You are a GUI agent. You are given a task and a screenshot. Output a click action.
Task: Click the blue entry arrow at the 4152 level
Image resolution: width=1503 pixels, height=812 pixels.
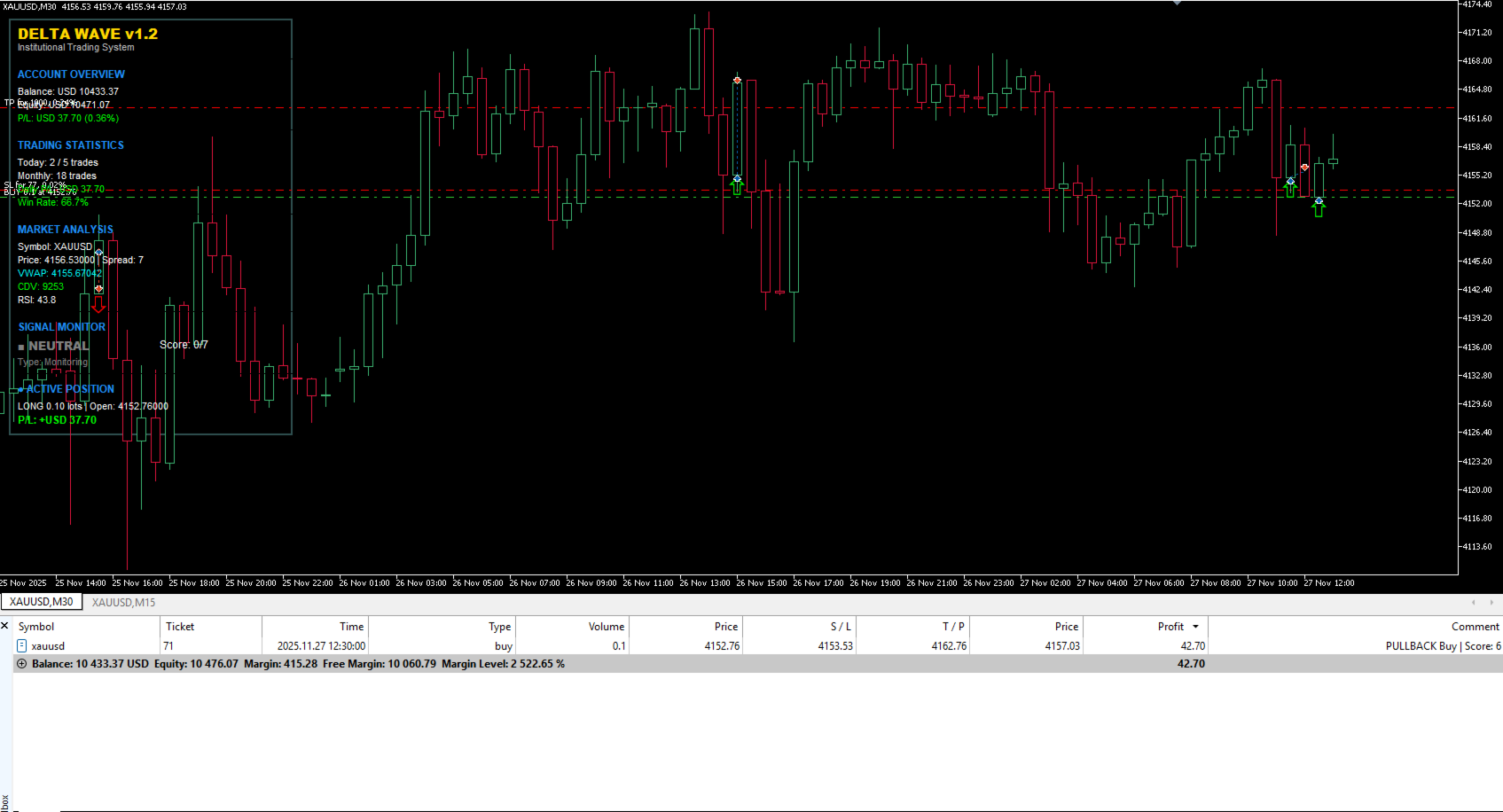(x=737, y=178)
